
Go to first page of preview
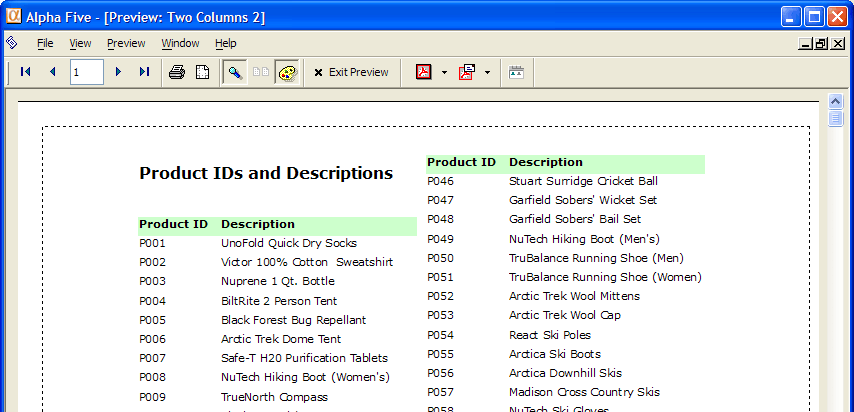coord(25,72)
